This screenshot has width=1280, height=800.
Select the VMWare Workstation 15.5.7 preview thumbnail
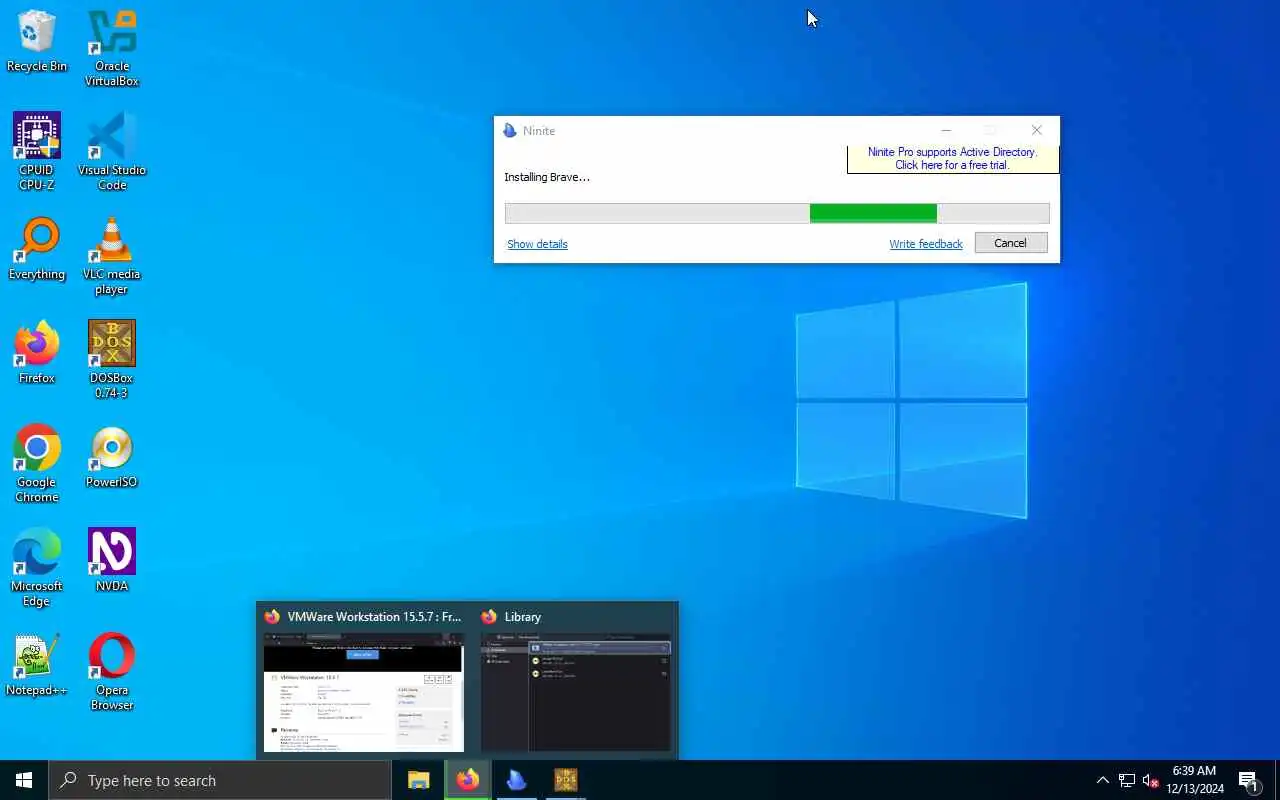pyautogui.click(x=364, y=692)
